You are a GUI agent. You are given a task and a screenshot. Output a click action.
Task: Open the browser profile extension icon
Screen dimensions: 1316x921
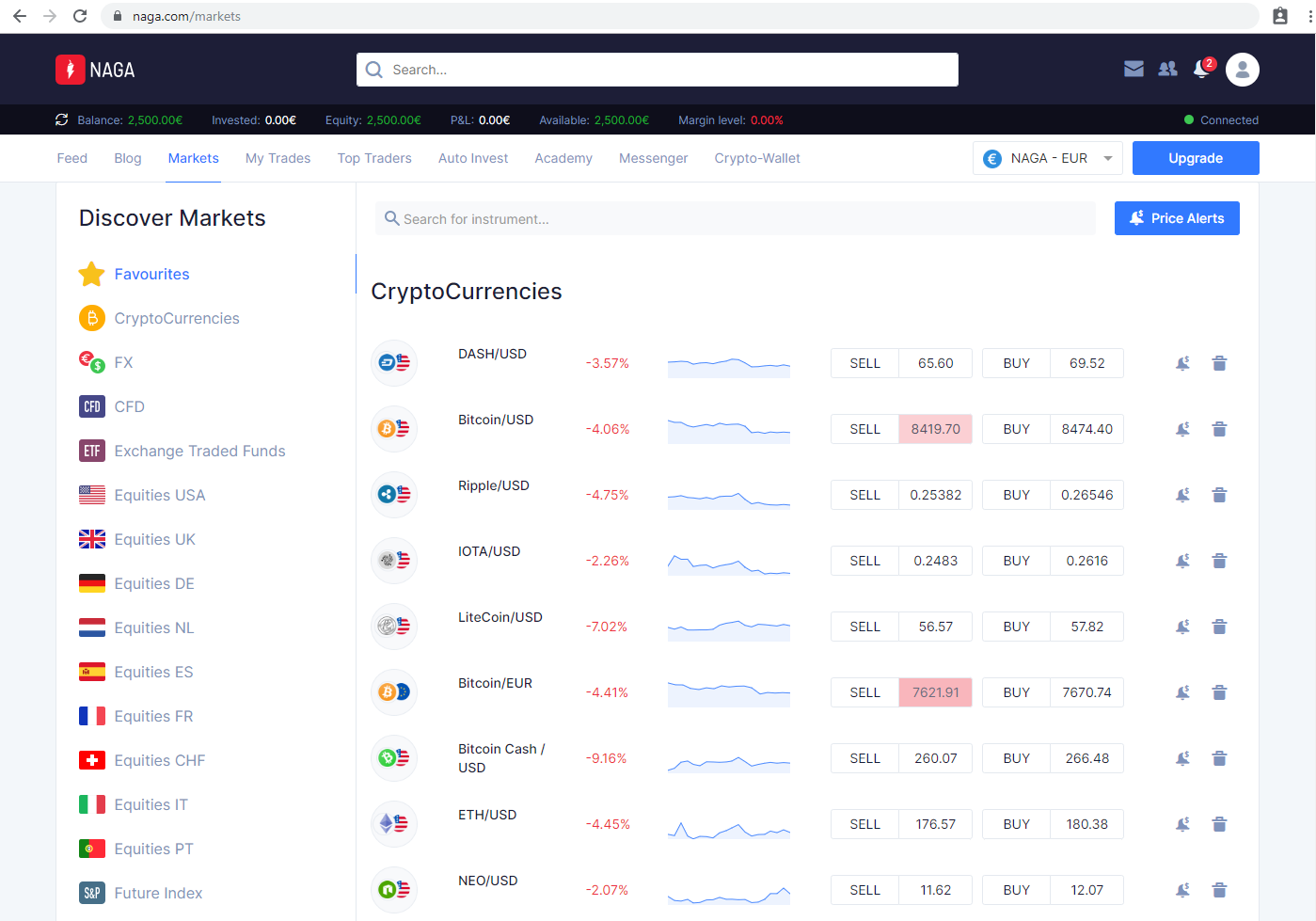(x=1280, y=16)
